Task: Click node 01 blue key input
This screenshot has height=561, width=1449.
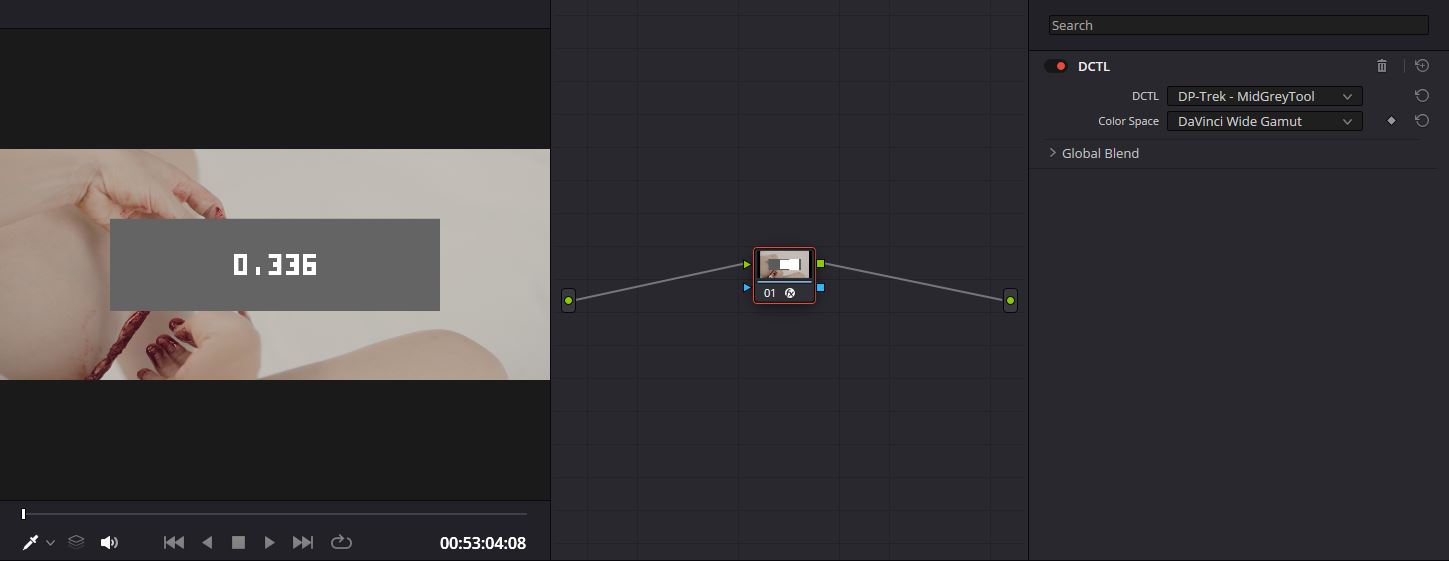Action: pos(747,288)
